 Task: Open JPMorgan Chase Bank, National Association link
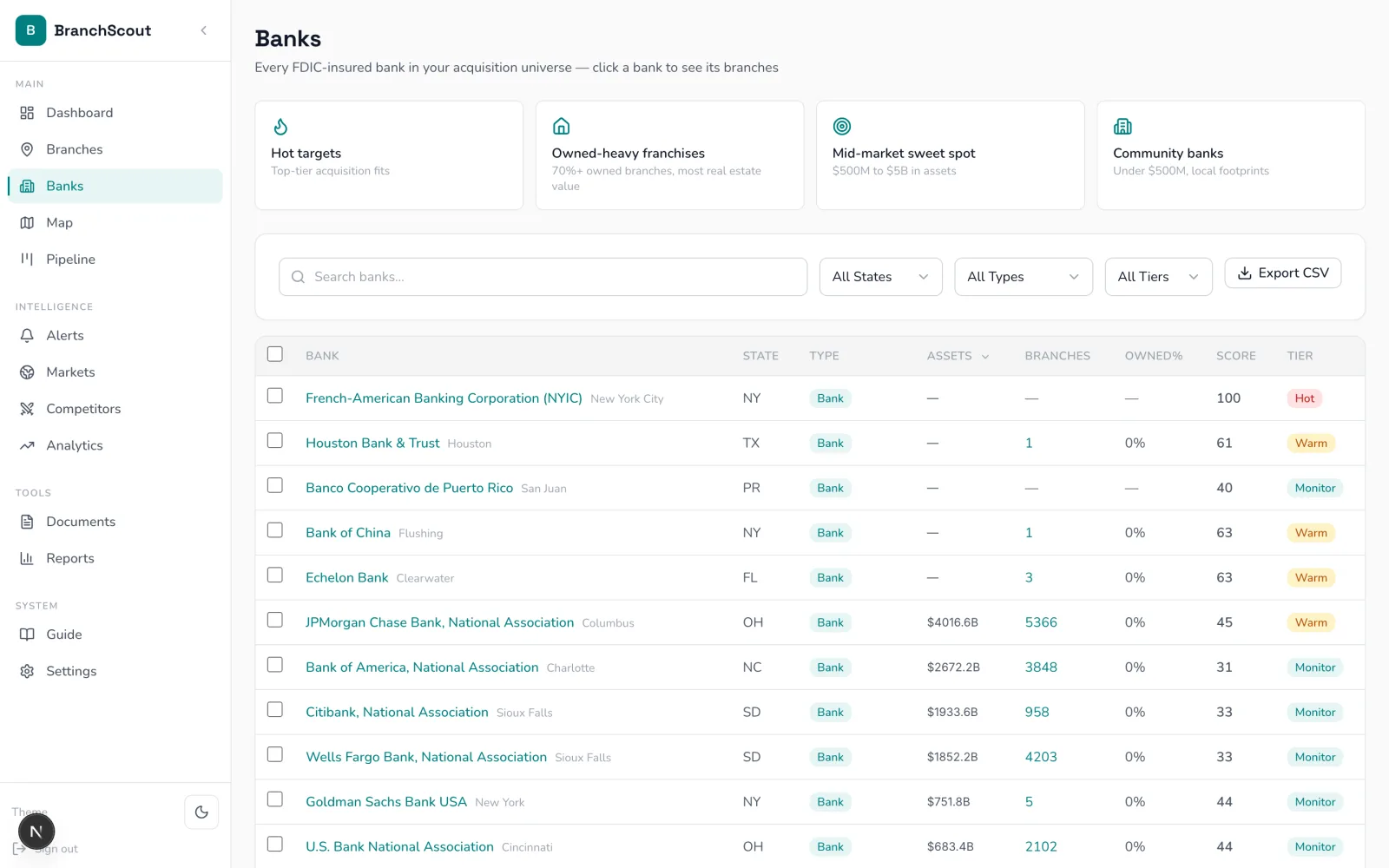click(439, 622)
